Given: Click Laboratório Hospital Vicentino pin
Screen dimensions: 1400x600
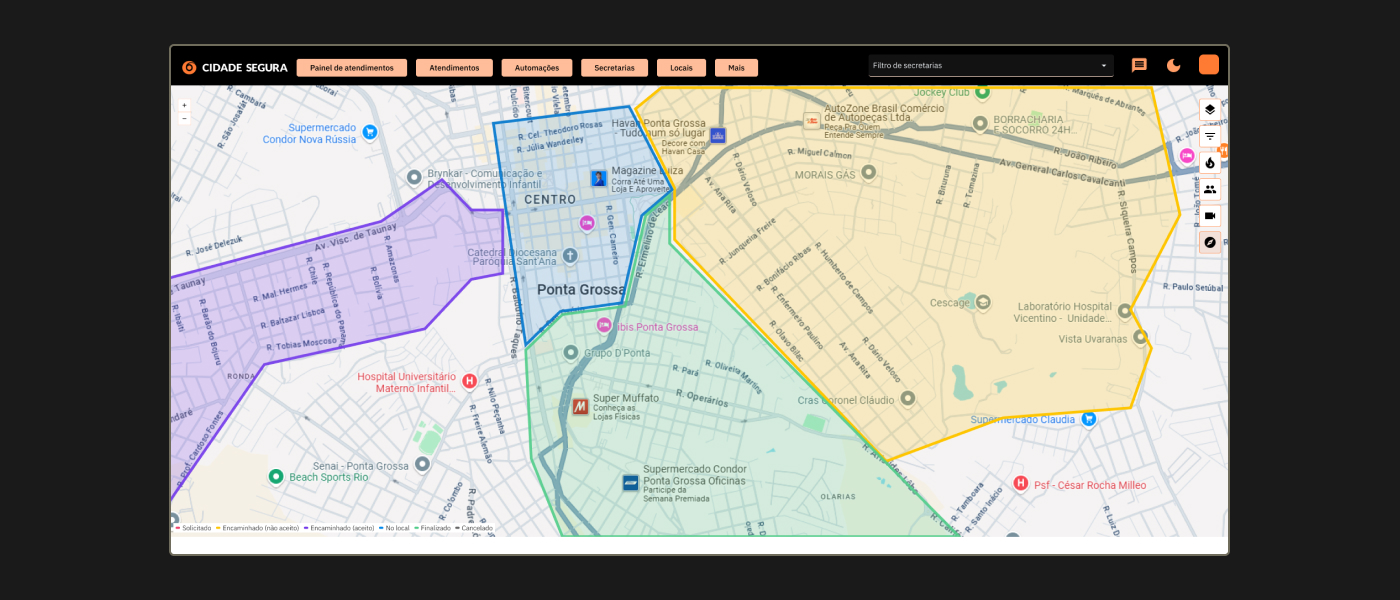Looking at the screenshot, I should point(1125,311).
